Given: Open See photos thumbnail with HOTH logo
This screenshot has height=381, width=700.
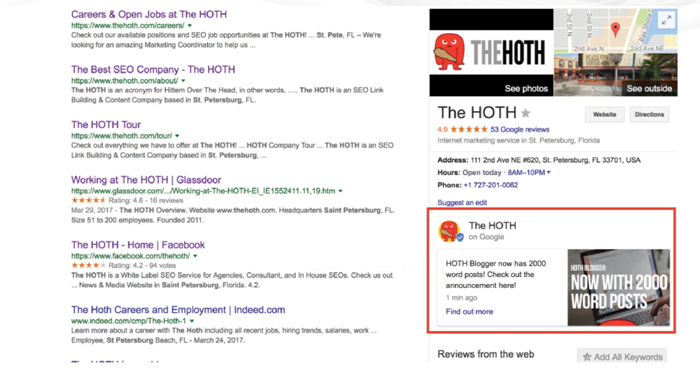Looking at the screenshot, I should click(492, 53).
